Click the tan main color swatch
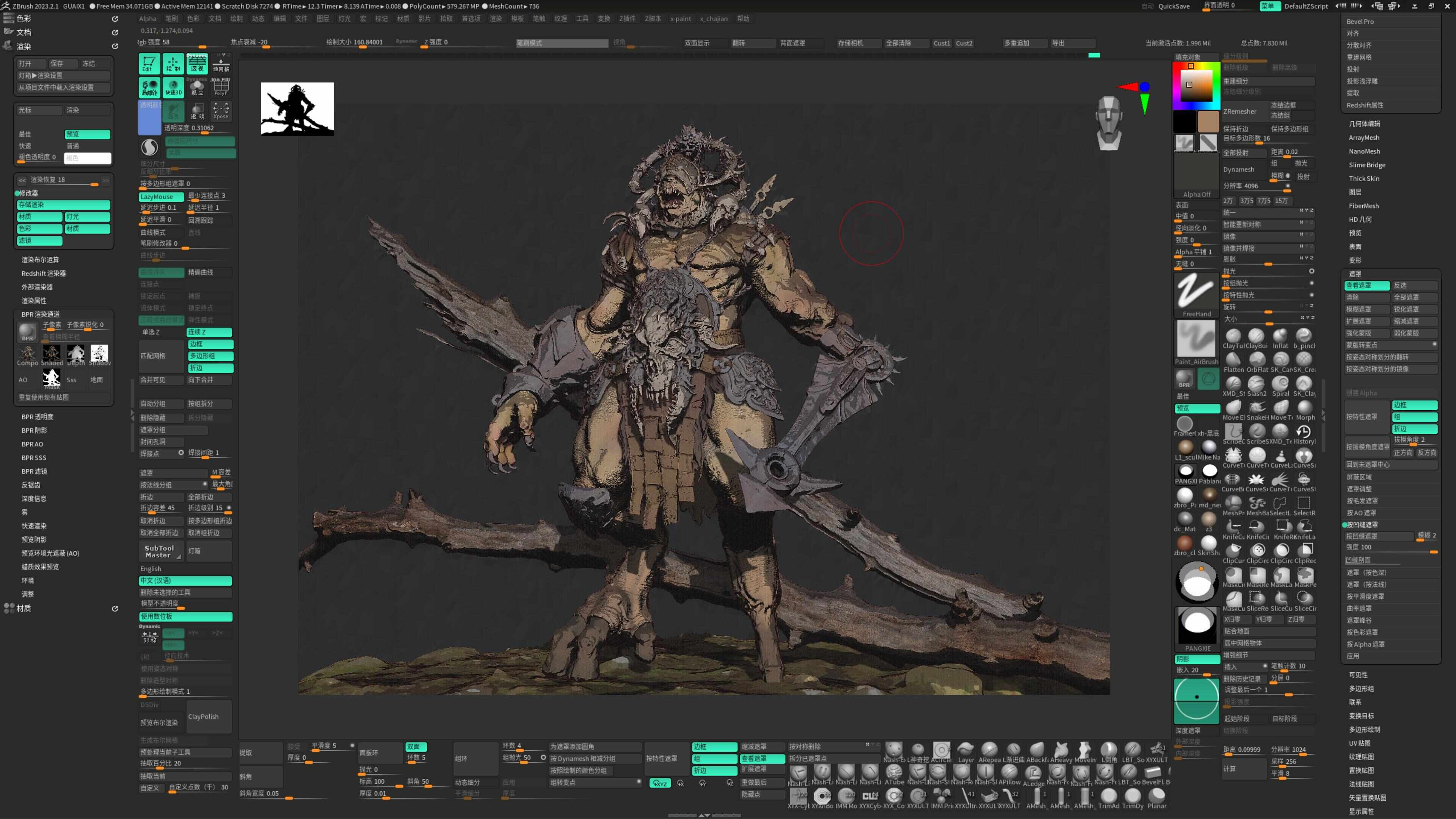This screenshot has height=819, width=1456. 1208,121
